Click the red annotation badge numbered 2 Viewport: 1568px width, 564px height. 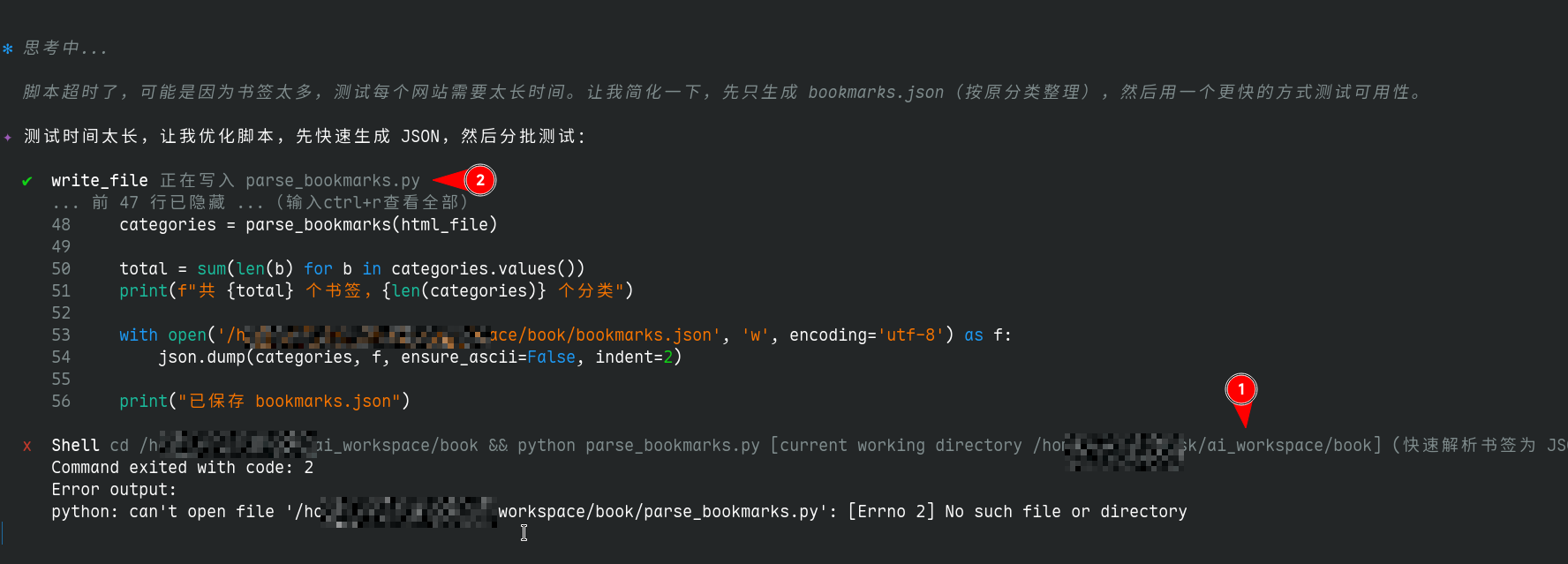(479, 180)
